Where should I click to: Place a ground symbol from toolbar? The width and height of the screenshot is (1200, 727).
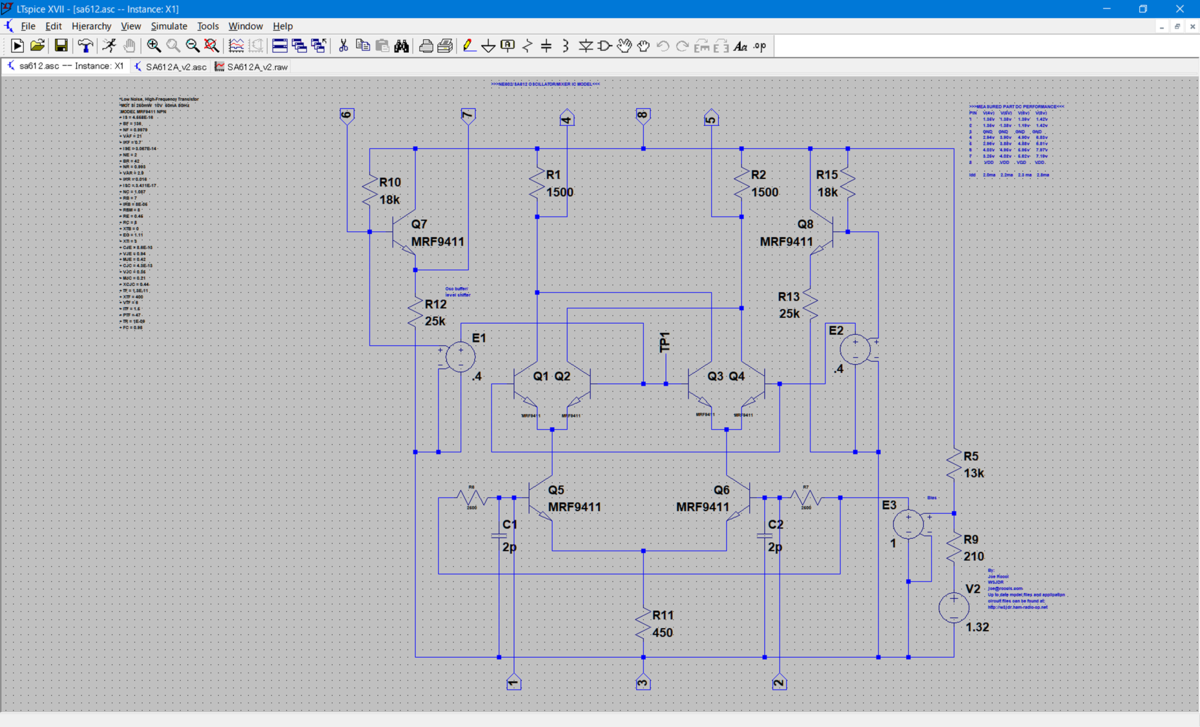click(x=488, y=46)
